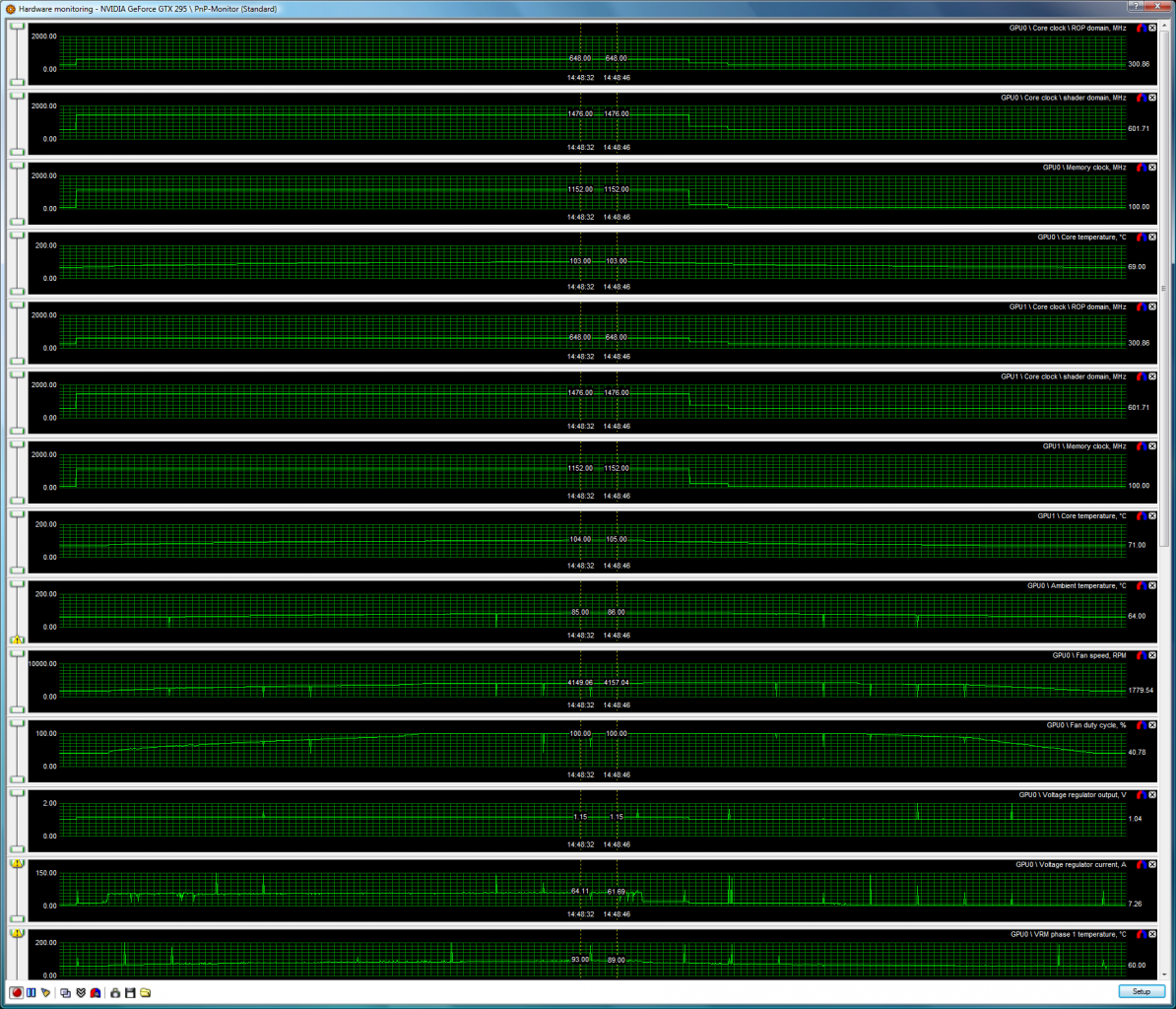Click lower range slider handle of GPU0 ROP domain graph
The height and width of the screenshot is (1009, 1176).
17,82
